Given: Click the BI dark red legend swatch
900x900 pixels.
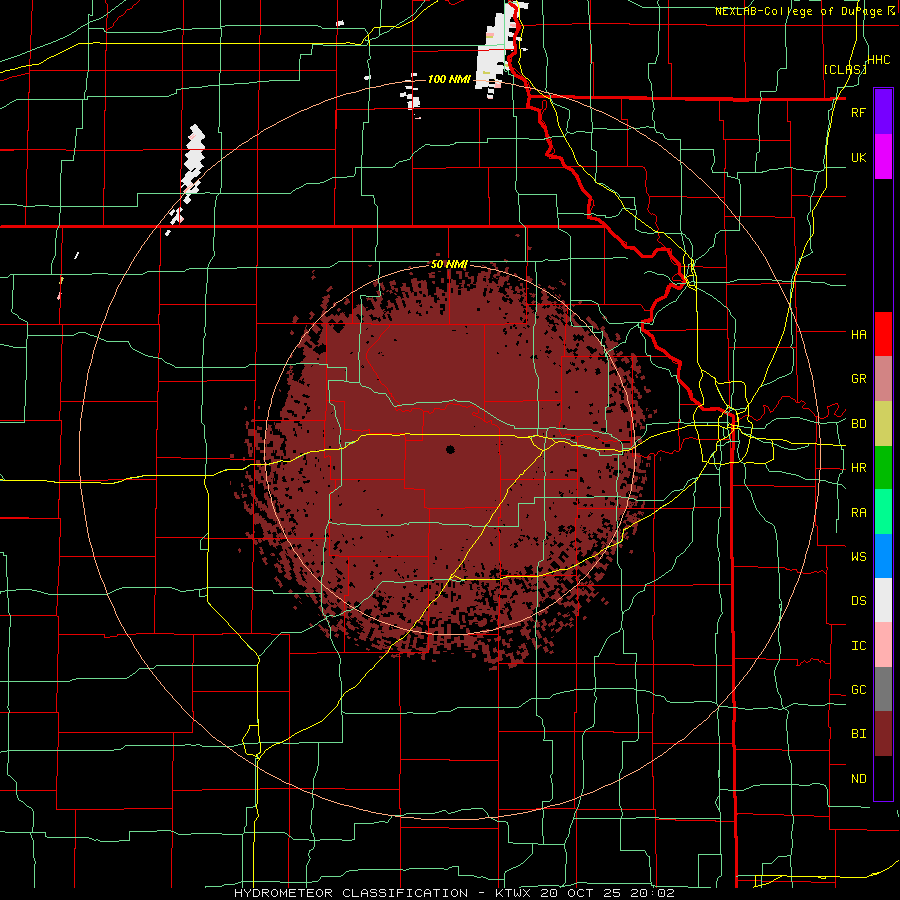Looking at the screenshot, I should pos(883,734).
